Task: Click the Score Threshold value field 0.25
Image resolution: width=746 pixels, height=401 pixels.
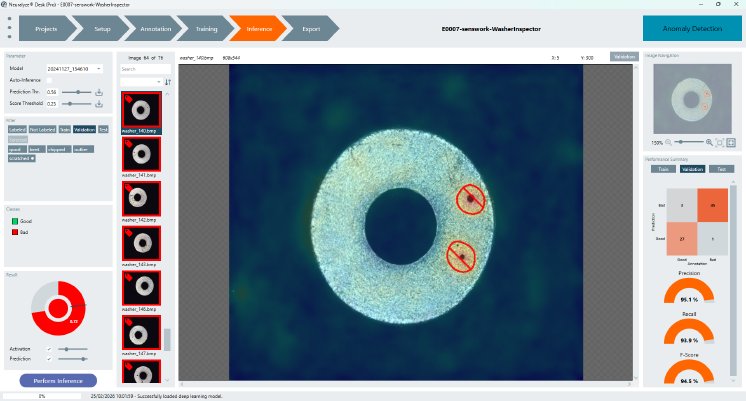Action: pos(52,103)
